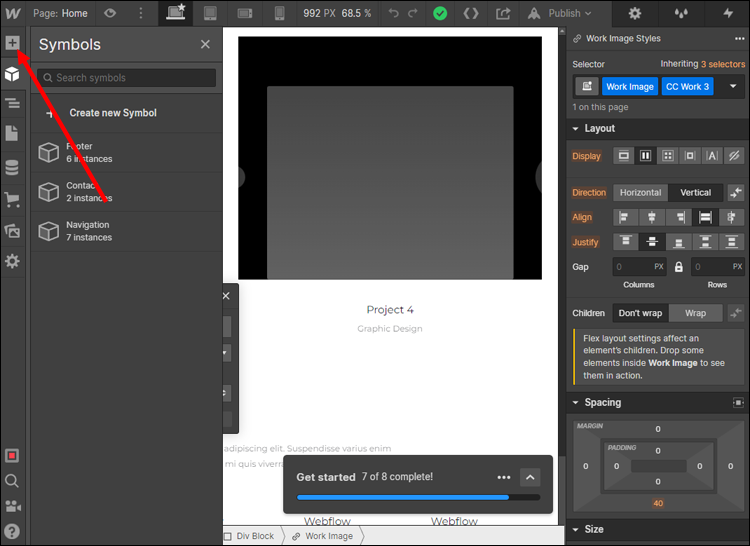750x546 pixels.
Task: Click Create new Symbol
Action: [112, 113]
